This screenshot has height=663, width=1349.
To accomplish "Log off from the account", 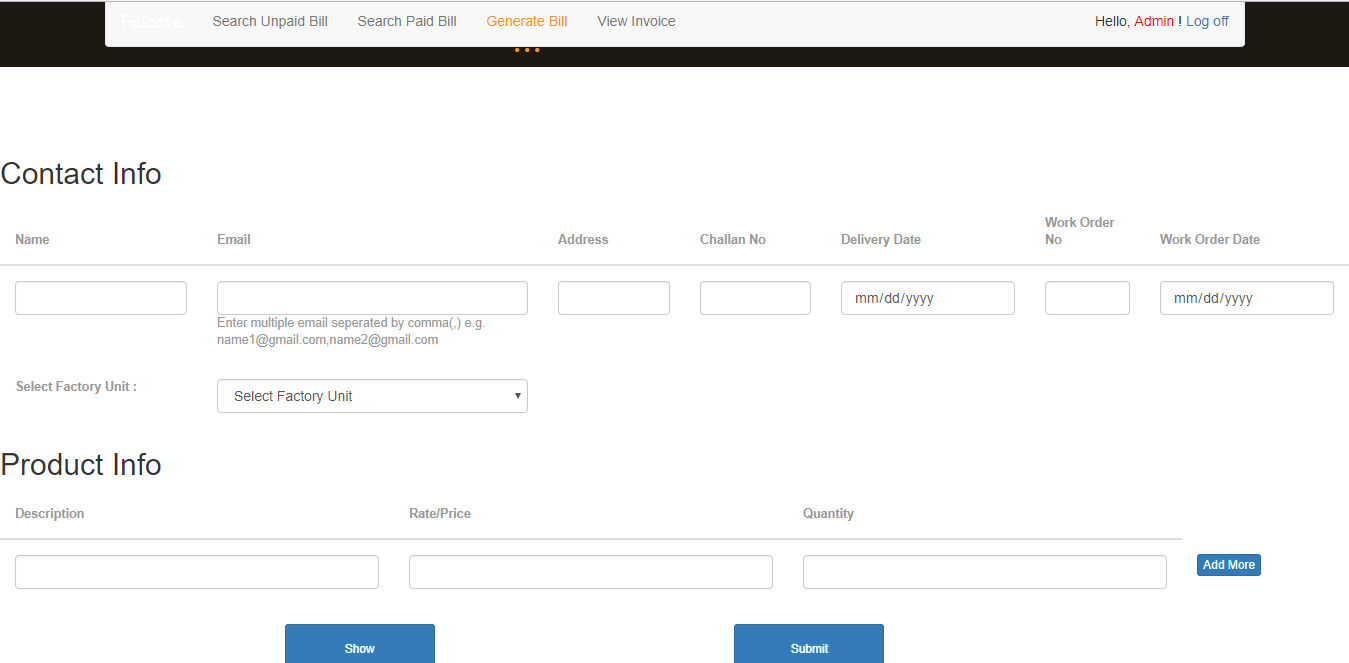I will (1207, 21).
